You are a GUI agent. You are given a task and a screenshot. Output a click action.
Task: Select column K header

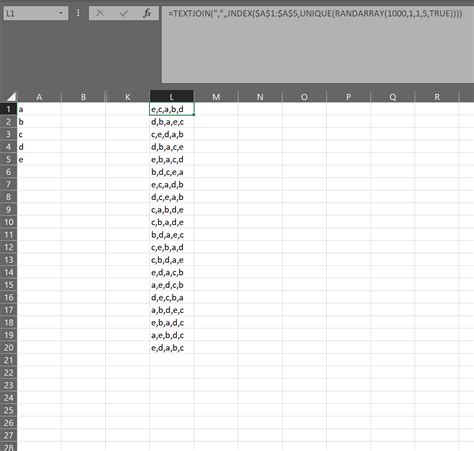[127, 97]
